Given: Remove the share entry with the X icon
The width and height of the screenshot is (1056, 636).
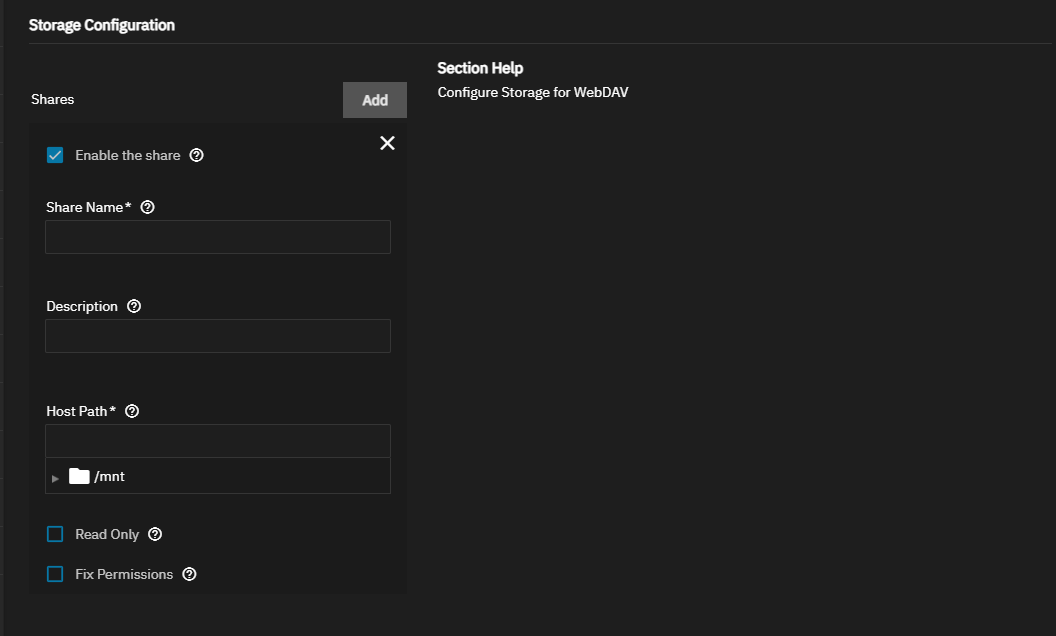Looking at the screenshot, I should pos(388,143).
